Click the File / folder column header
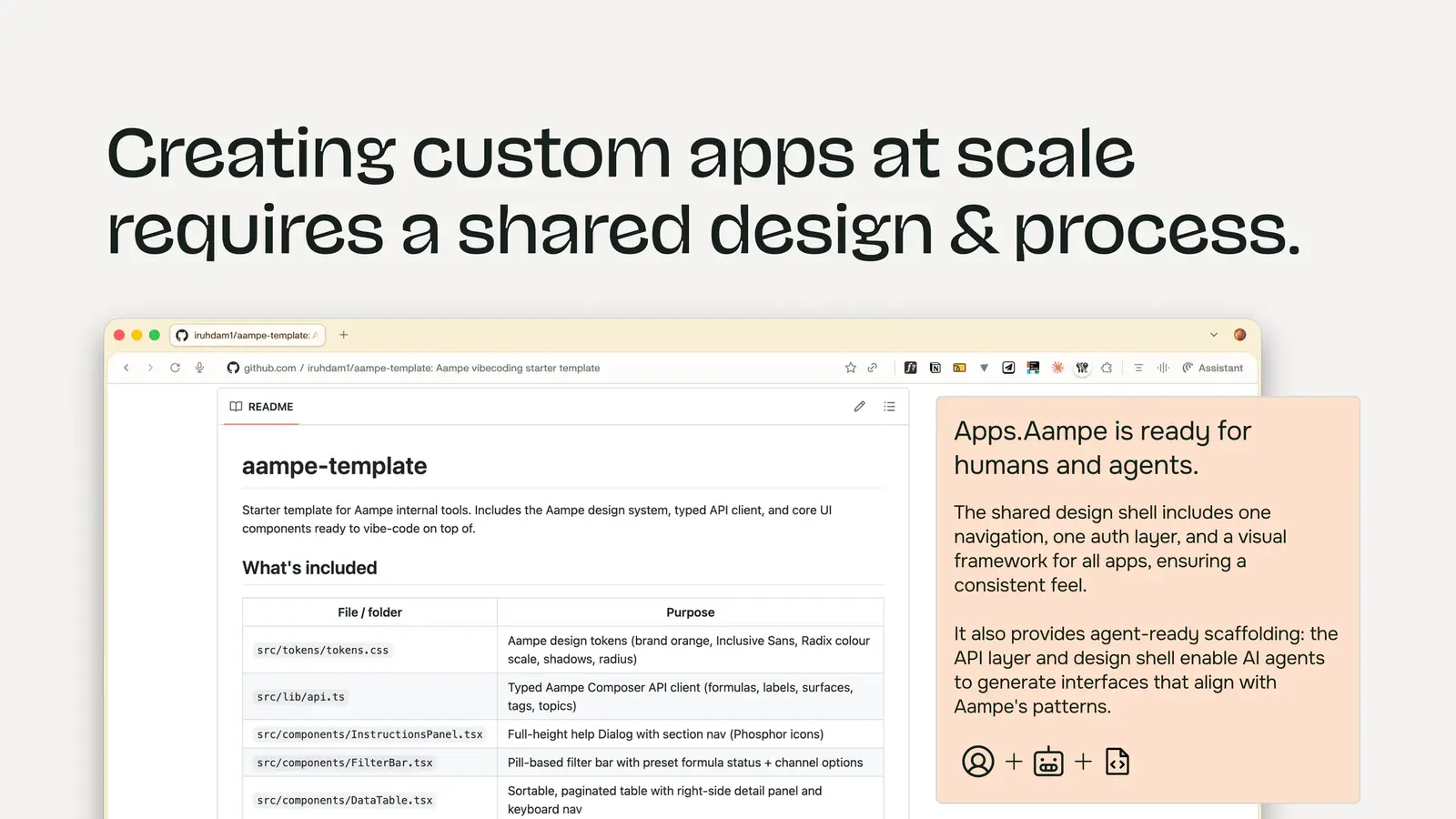The width and height of the screenshot is (1456, 819). pos(369,612)
